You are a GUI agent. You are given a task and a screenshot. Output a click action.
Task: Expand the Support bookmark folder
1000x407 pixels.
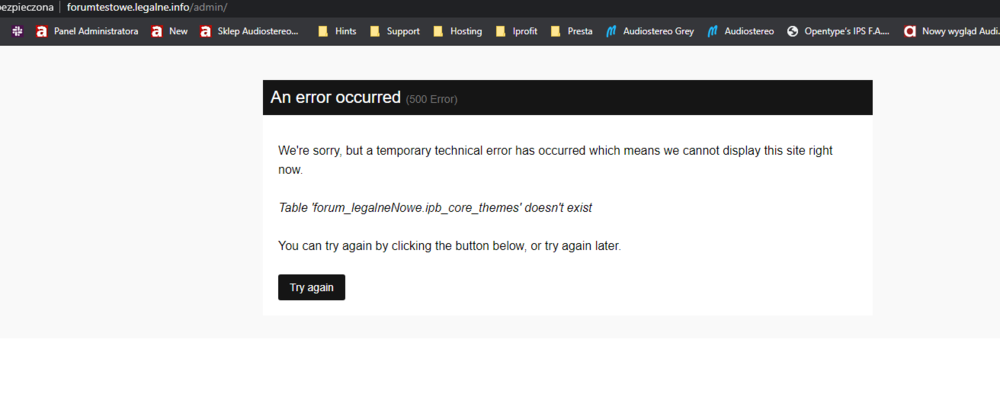394,31
